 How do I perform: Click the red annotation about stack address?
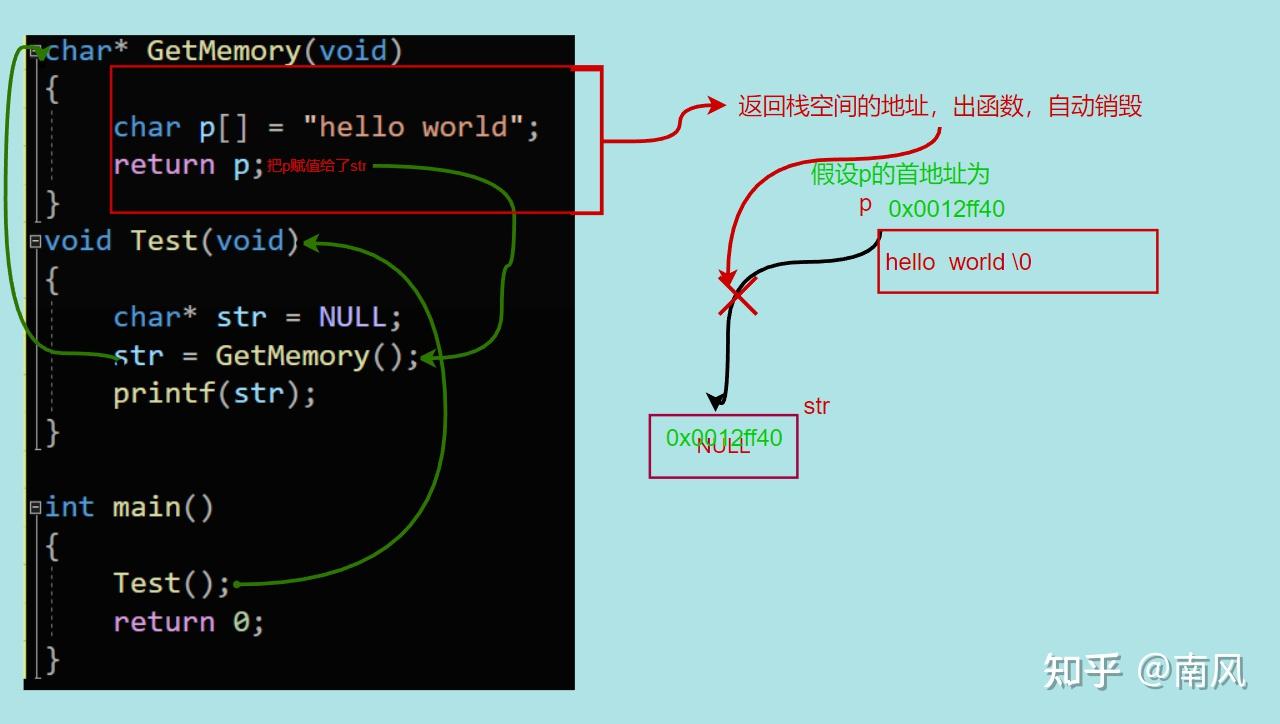point(940,106)
